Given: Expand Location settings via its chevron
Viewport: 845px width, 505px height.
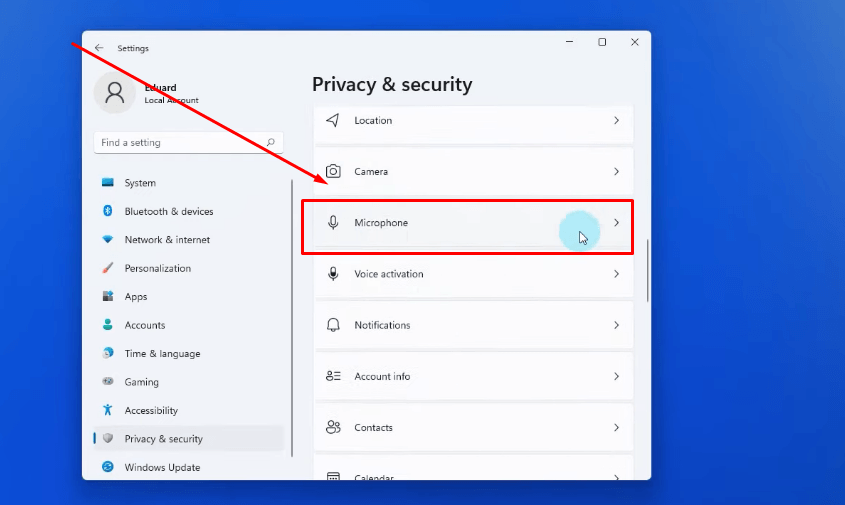Looking at the screenshot, I should pyautogui.click(x=617, y=120).
